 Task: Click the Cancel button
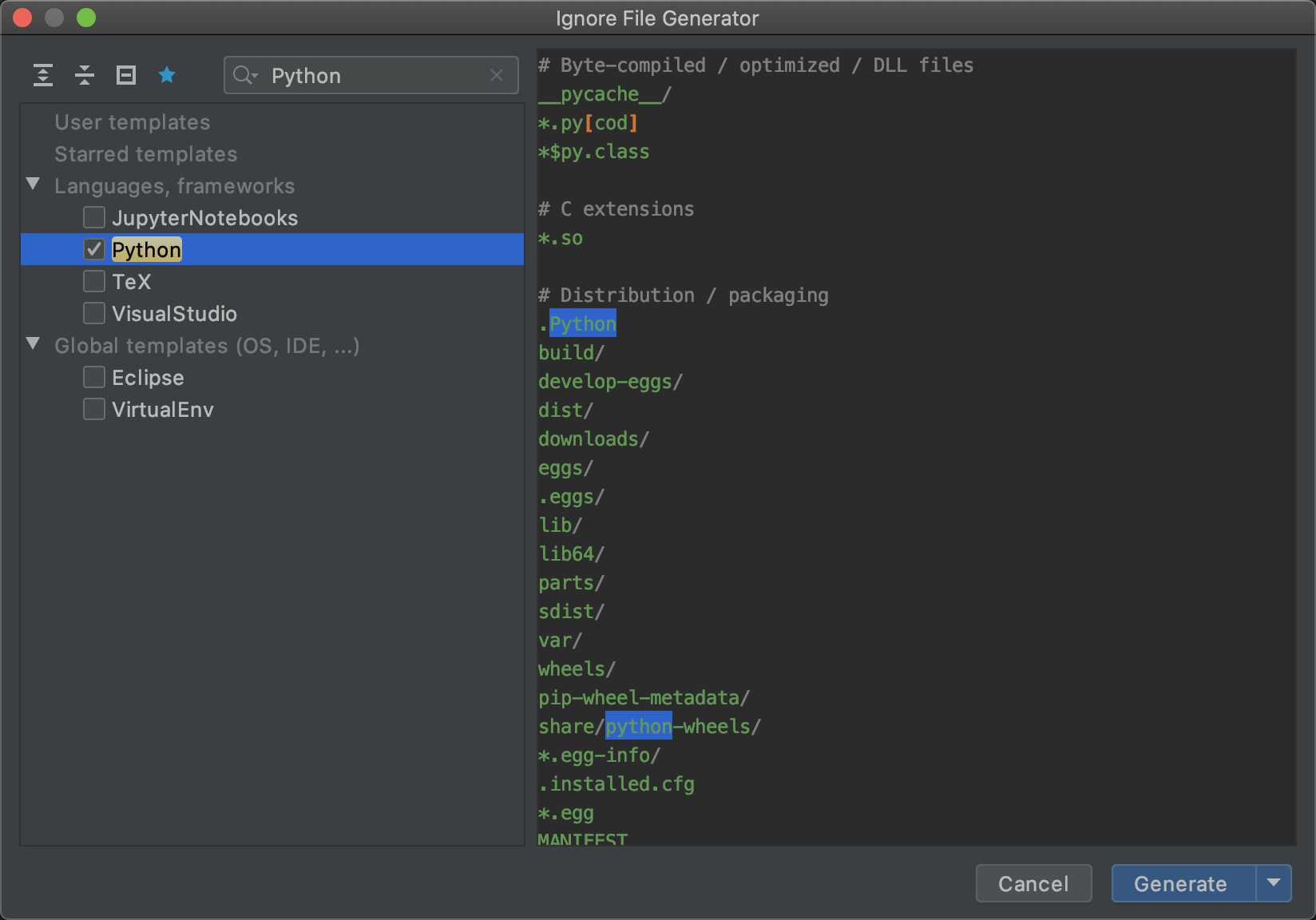point(1033,883)
